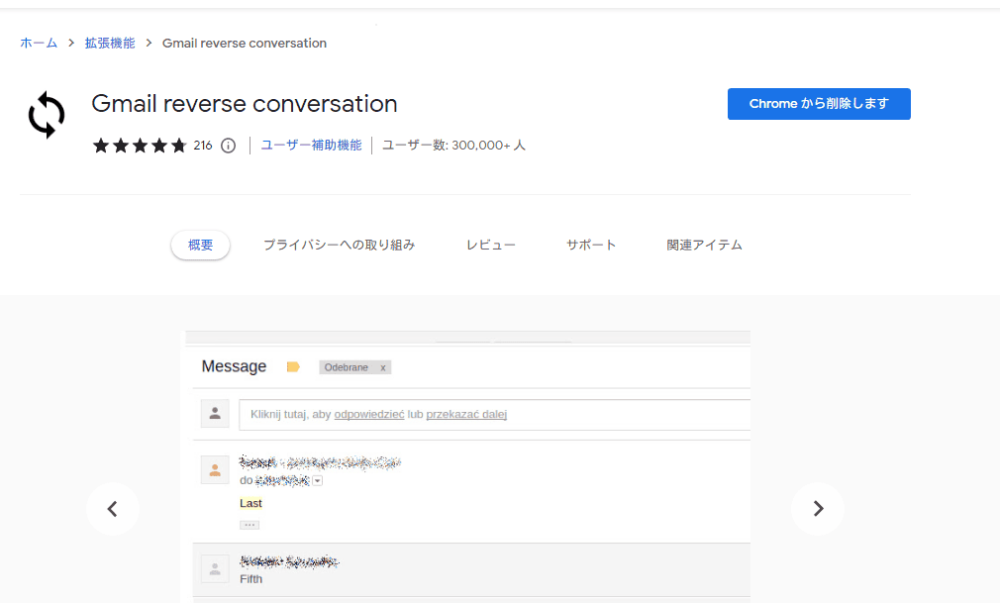Go to the サポート tab
The image size is (1000, 603).
click(x=591, y=245)
